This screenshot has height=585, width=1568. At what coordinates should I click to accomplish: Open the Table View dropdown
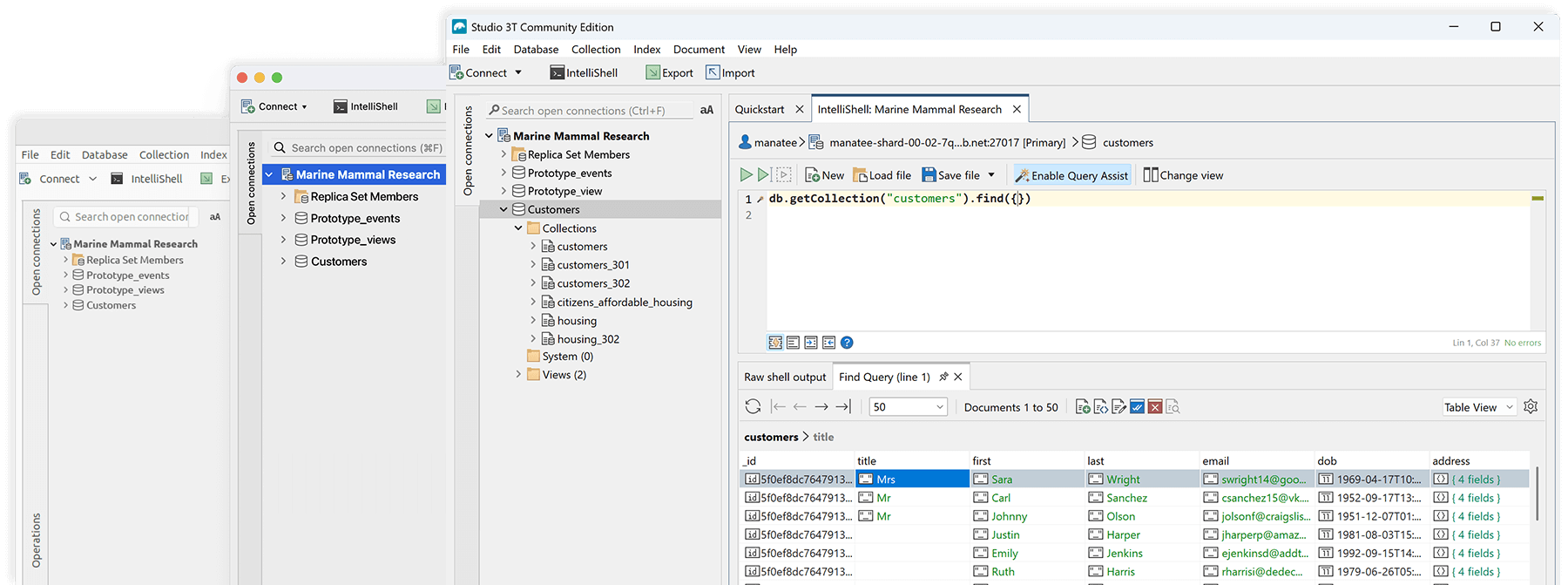click(1479, 407)
